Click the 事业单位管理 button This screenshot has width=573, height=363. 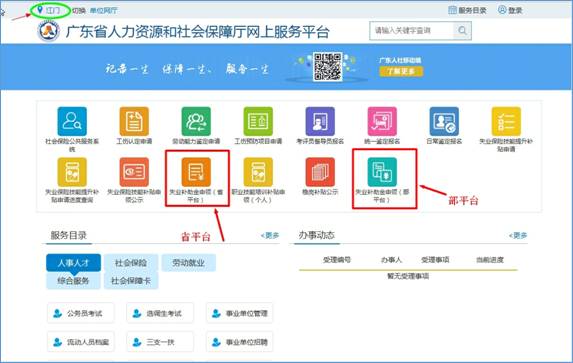pyautogui.click(x=240, y=313)
